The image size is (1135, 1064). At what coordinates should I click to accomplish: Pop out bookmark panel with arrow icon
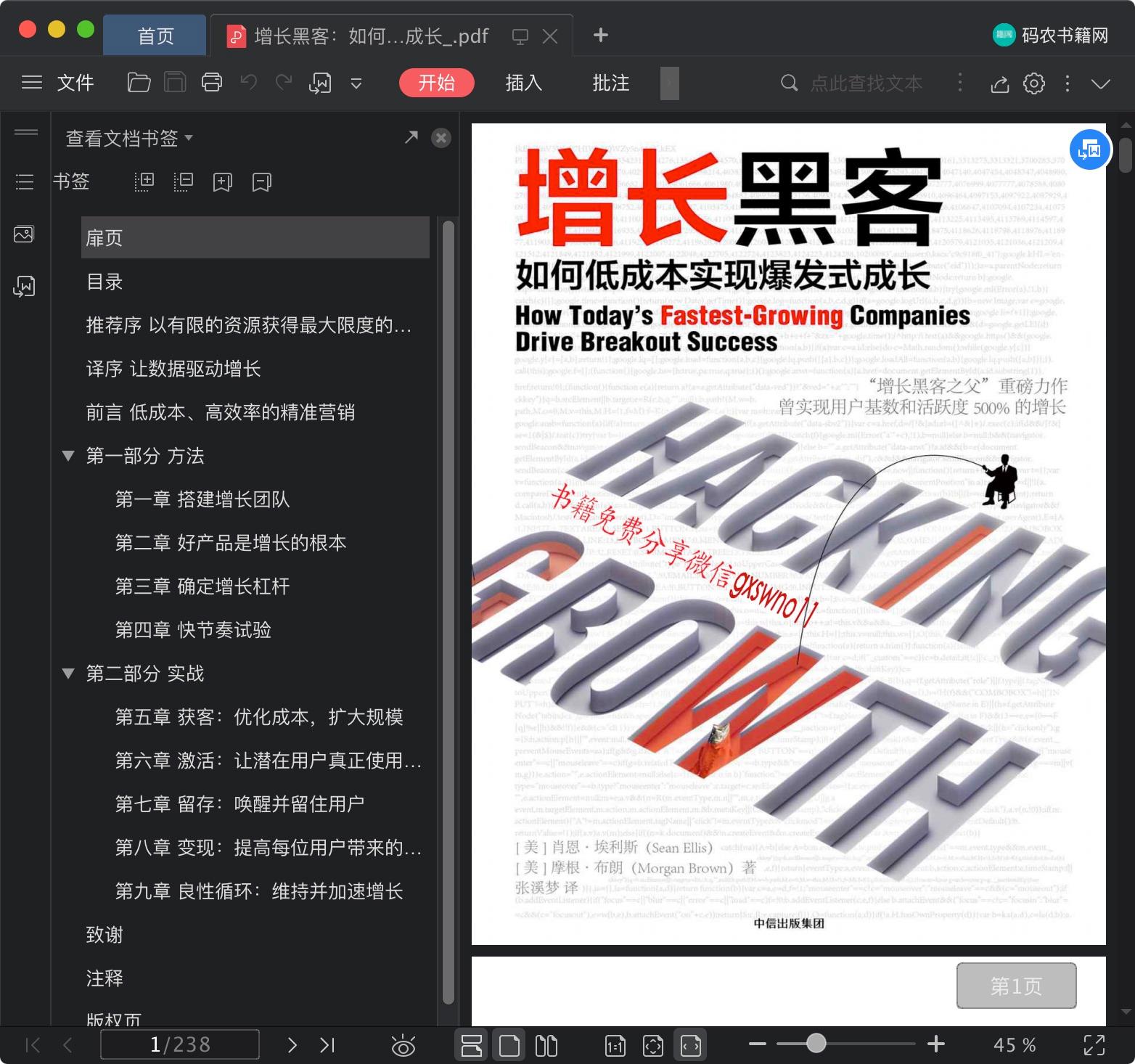[411, 136]
